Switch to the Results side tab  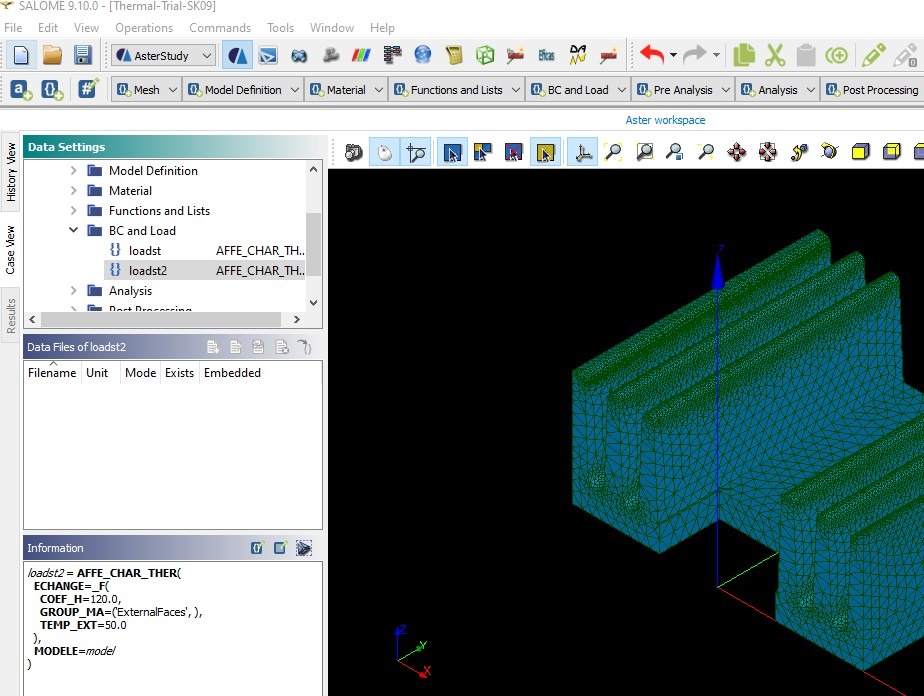tap(11, 316)
